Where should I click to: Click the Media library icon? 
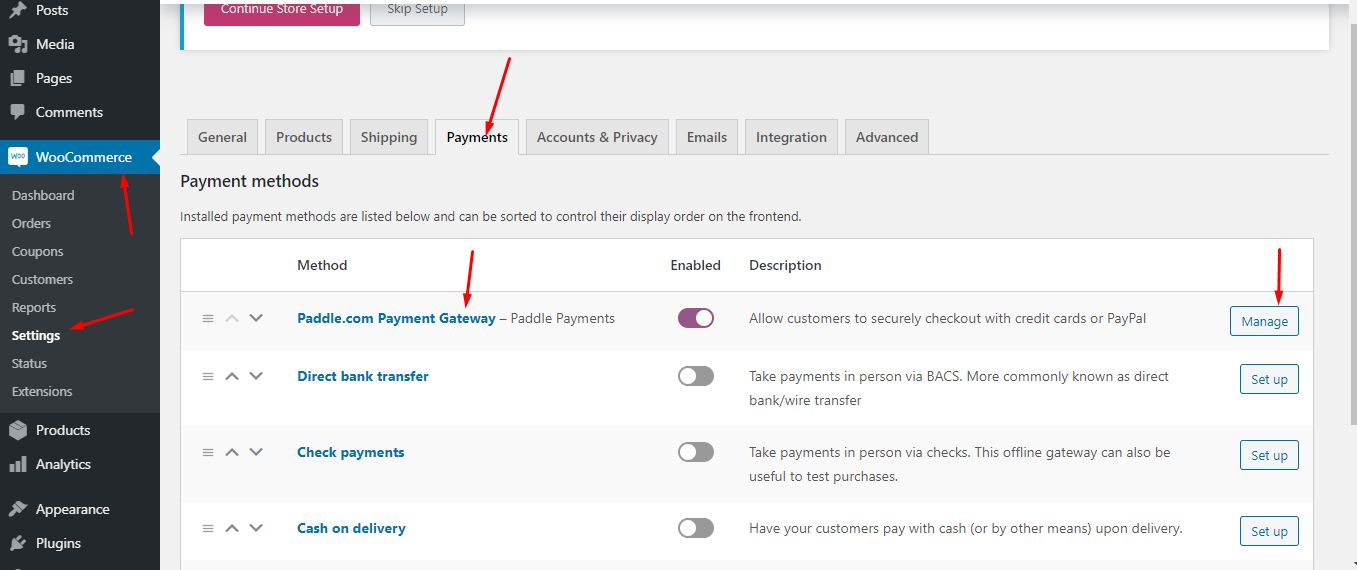[18, 44]
